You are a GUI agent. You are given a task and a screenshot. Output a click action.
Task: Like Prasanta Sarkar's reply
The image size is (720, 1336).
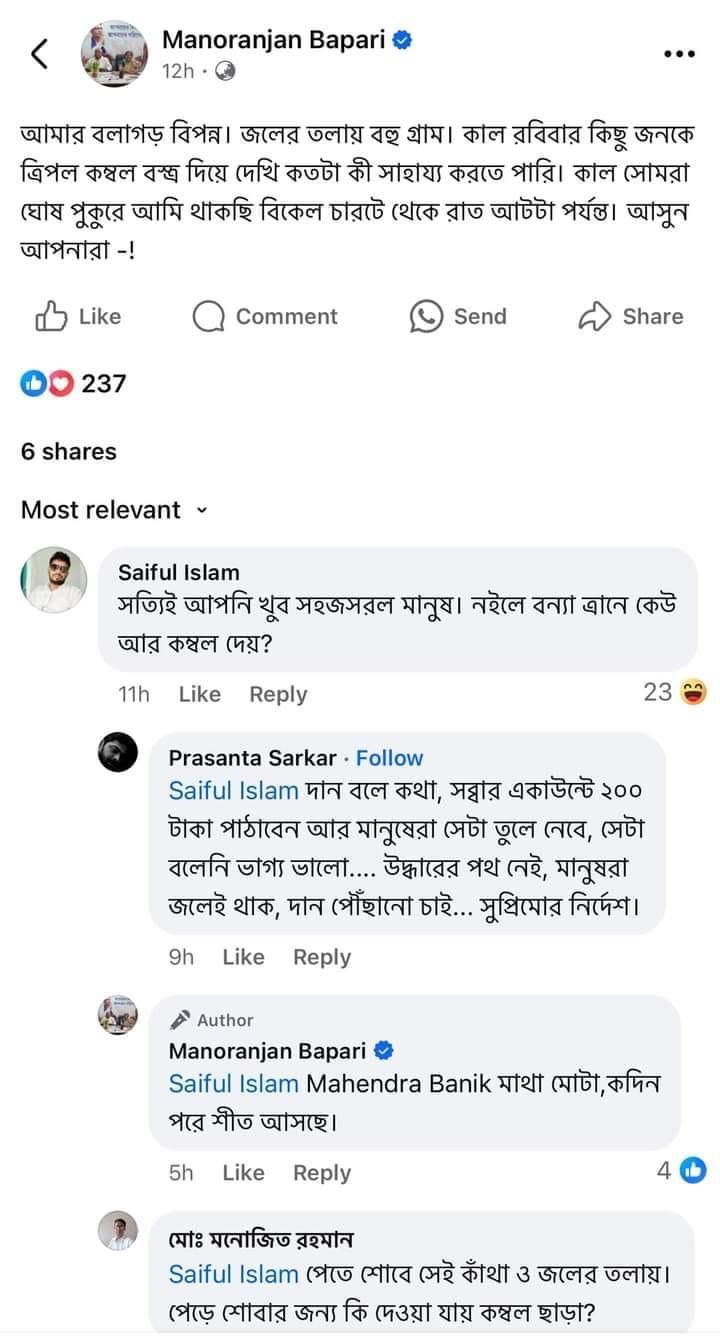tap(243, 957)
